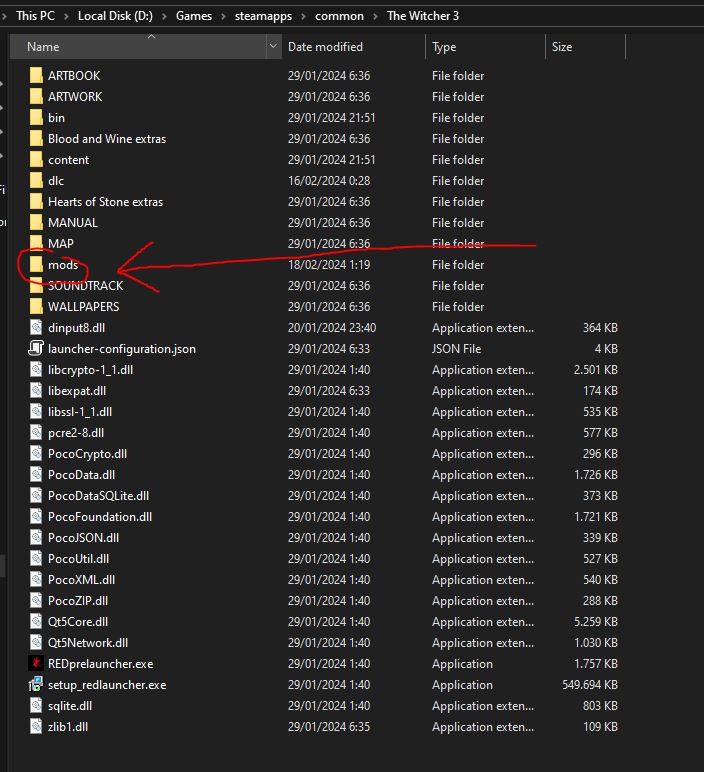Select the MAP folder name

pos(61,244)
